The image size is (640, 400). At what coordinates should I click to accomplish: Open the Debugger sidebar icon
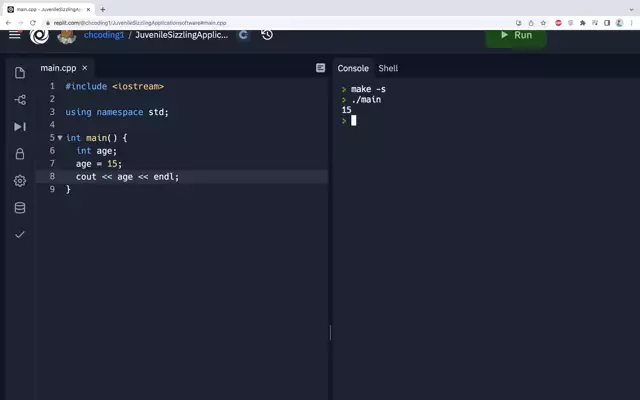[20, 127]
